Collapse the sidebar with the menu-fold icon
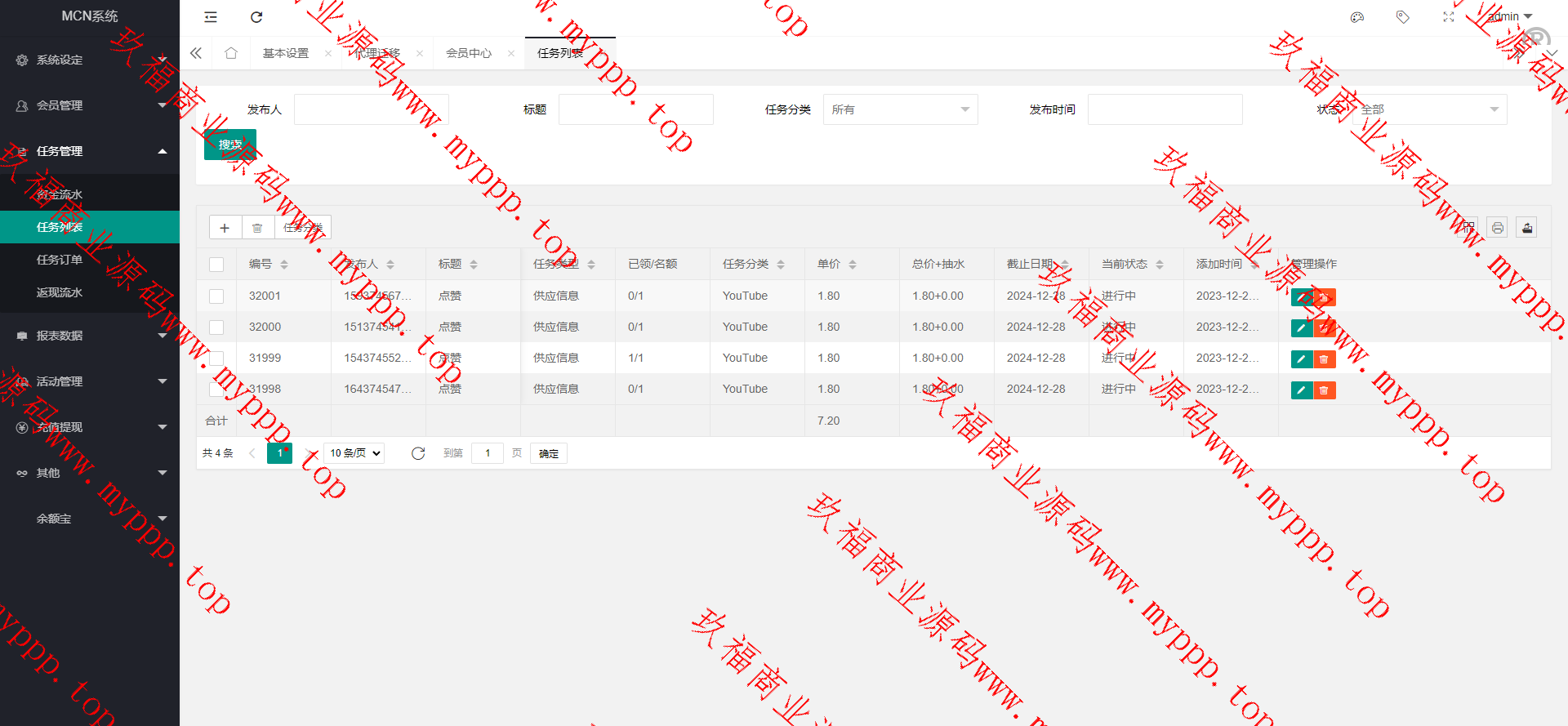Screen dimensions: 1568x726 (211, 17)
